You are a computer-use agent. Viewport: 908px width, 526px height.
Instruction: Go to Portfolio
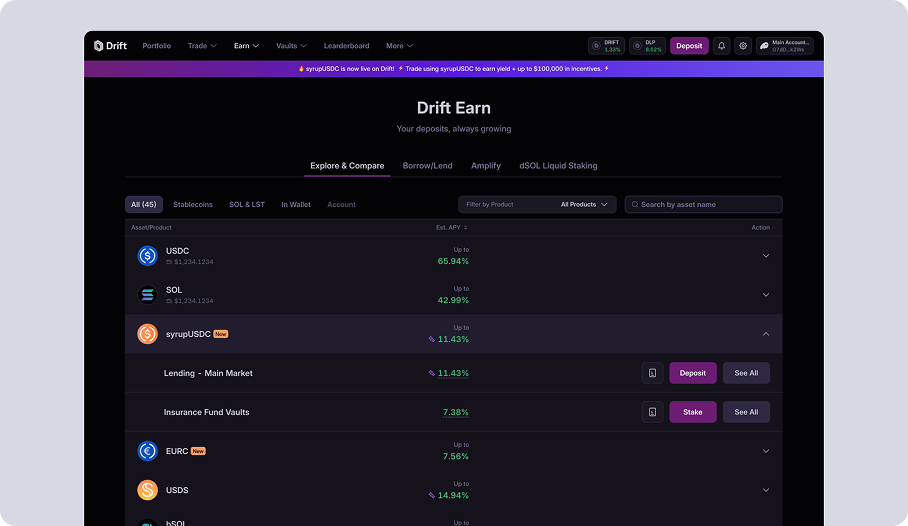pos(156,46)
